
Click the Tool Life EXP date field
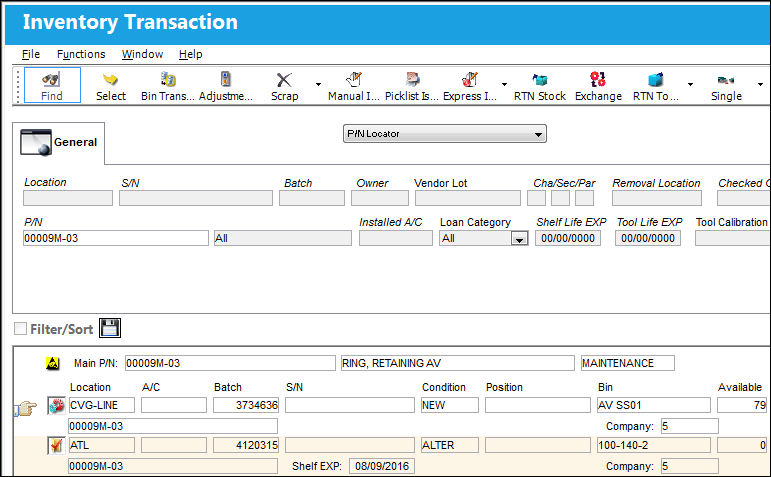[648, 238]
